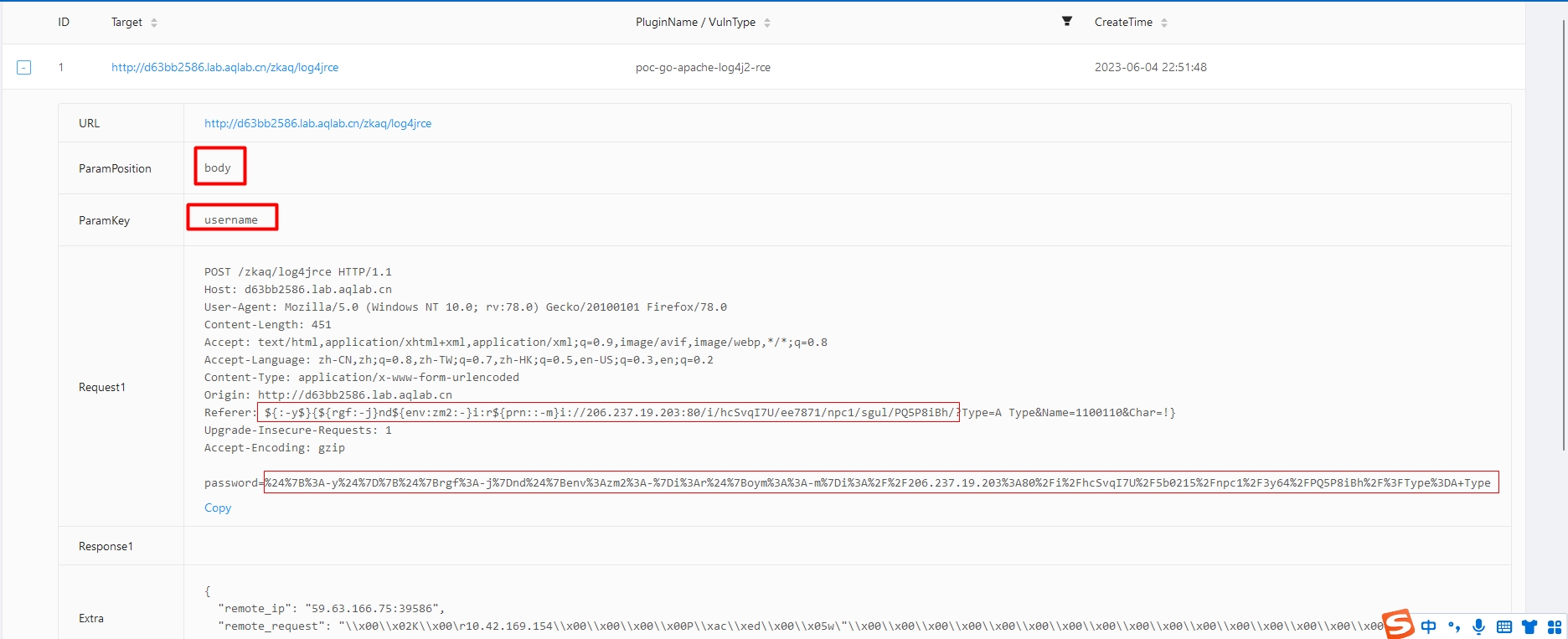Sort table by CreateTime column
Screen dimensions: 1568x639
coord(1164,23)
